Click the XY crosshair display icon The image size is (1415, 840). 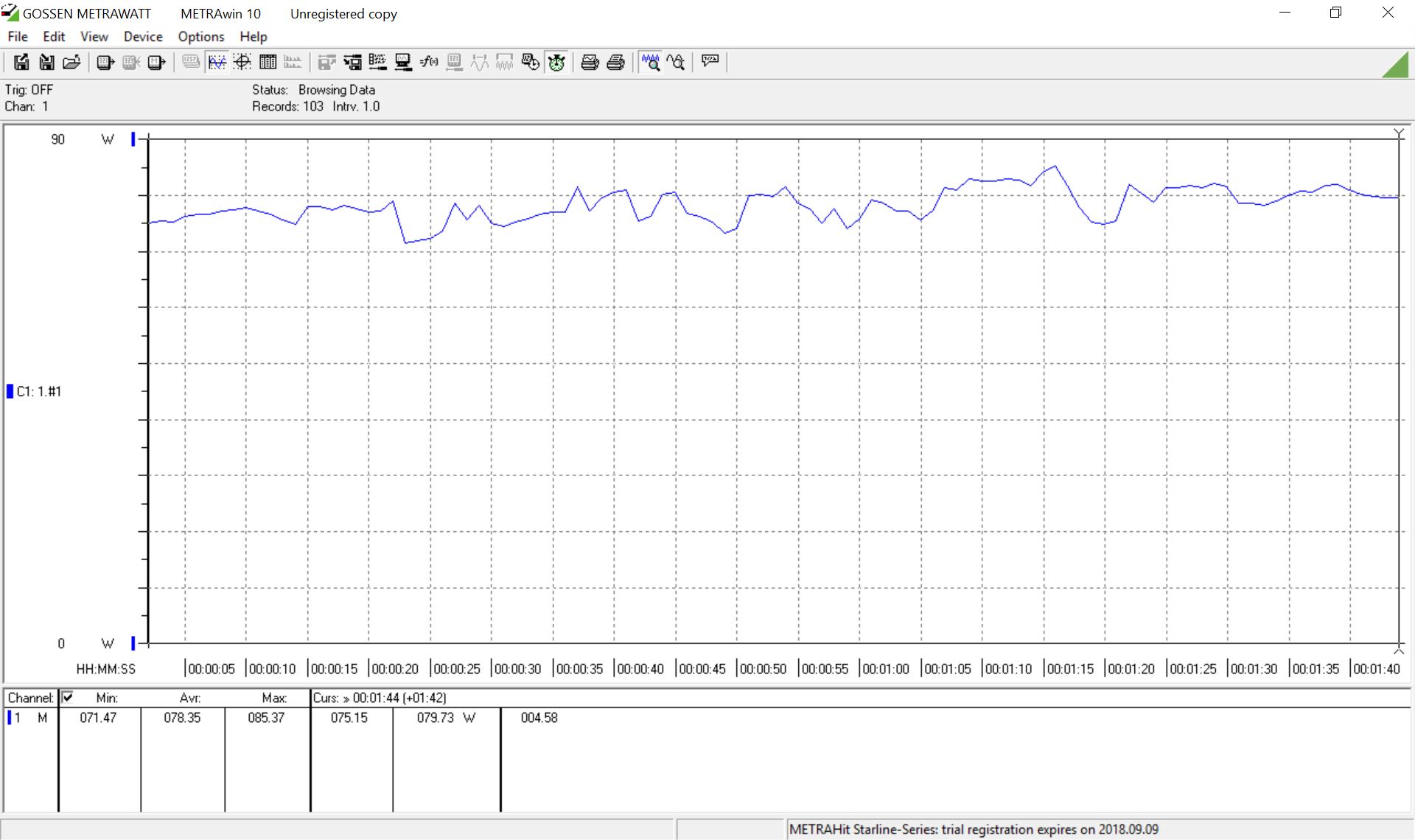tap(242, 63)
